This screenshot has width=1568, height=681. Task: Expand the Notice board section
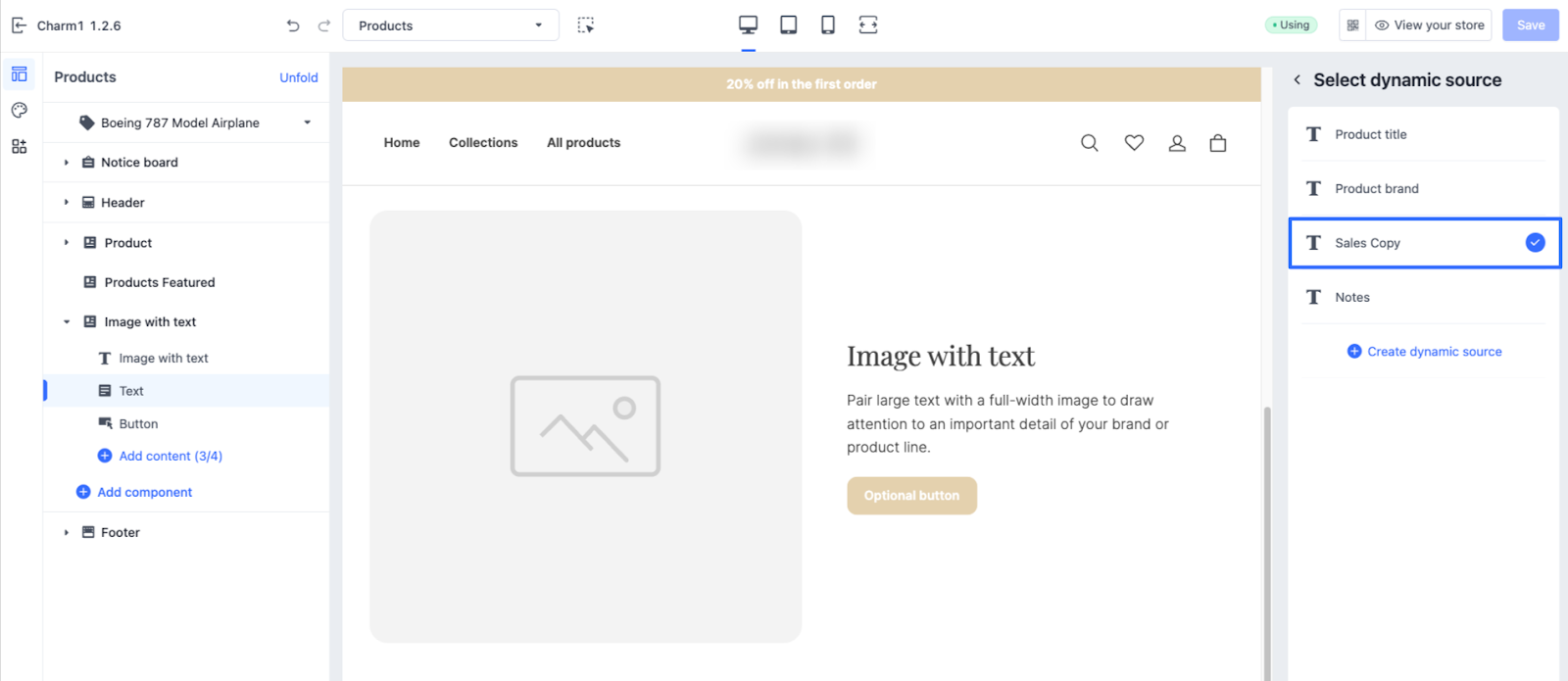(x=67, y=163)
